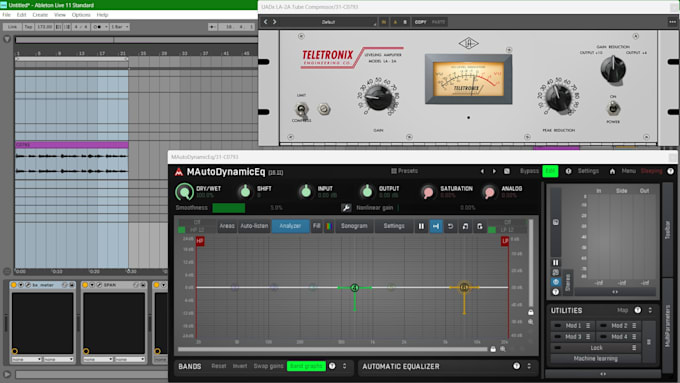The width and height of the screenshot is (680, 383).
Task: Collapse the Ableton overview triangle
Action: (7, 39)
